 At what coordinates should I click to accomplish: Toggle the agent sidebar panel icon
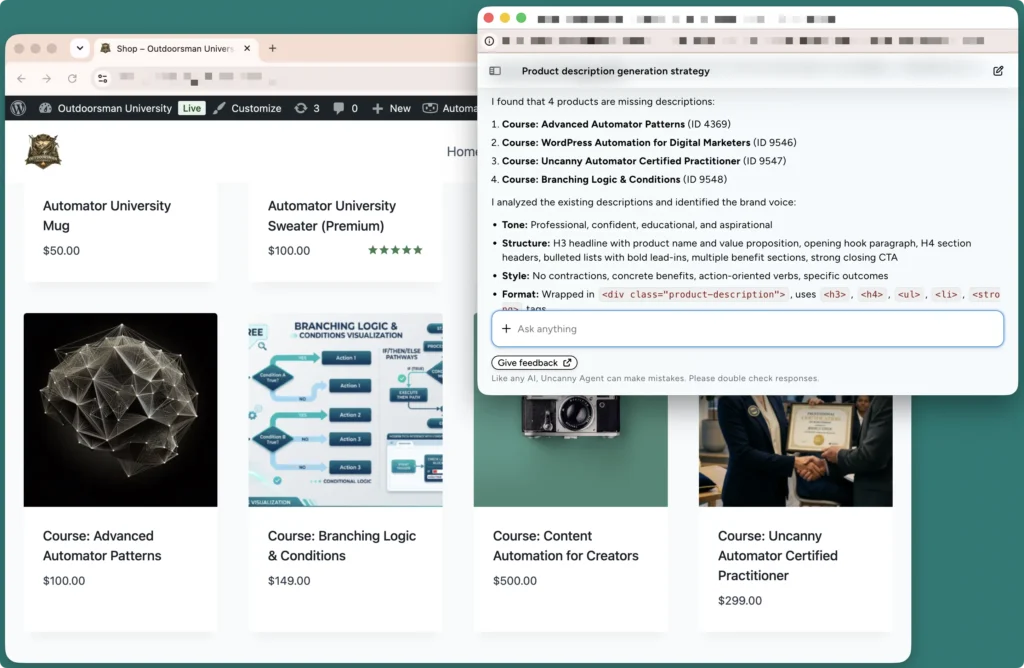point(495,71)
